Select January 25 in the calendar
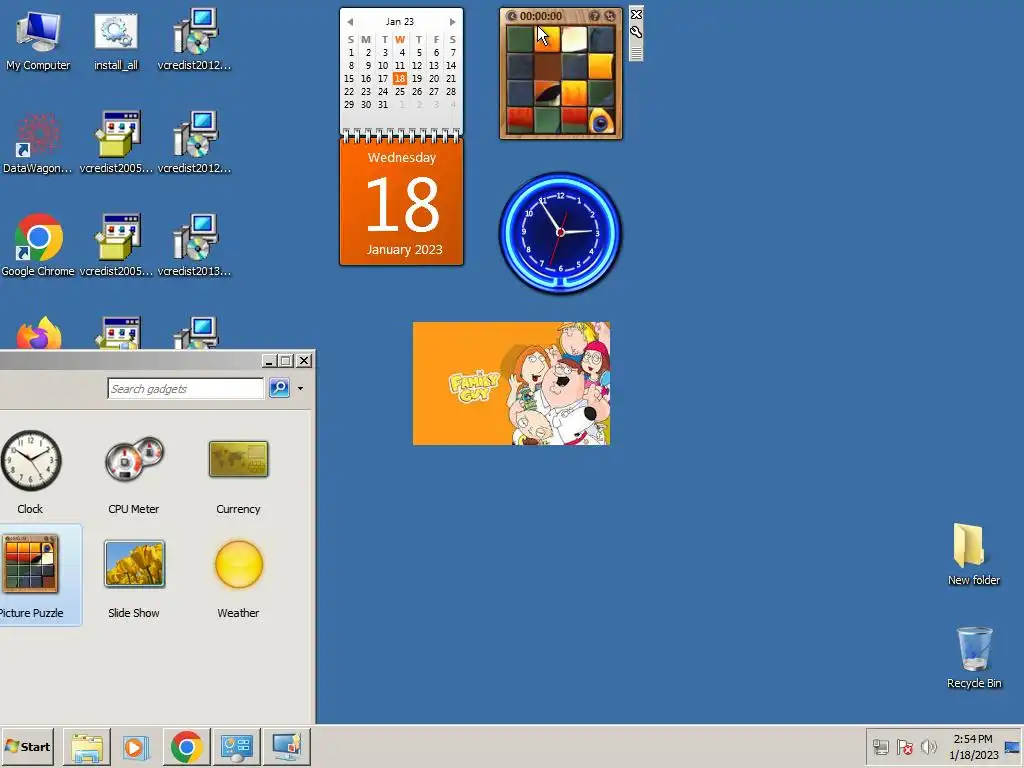The width and height of the screenshot is (1024, 768). tap(400, 91)
